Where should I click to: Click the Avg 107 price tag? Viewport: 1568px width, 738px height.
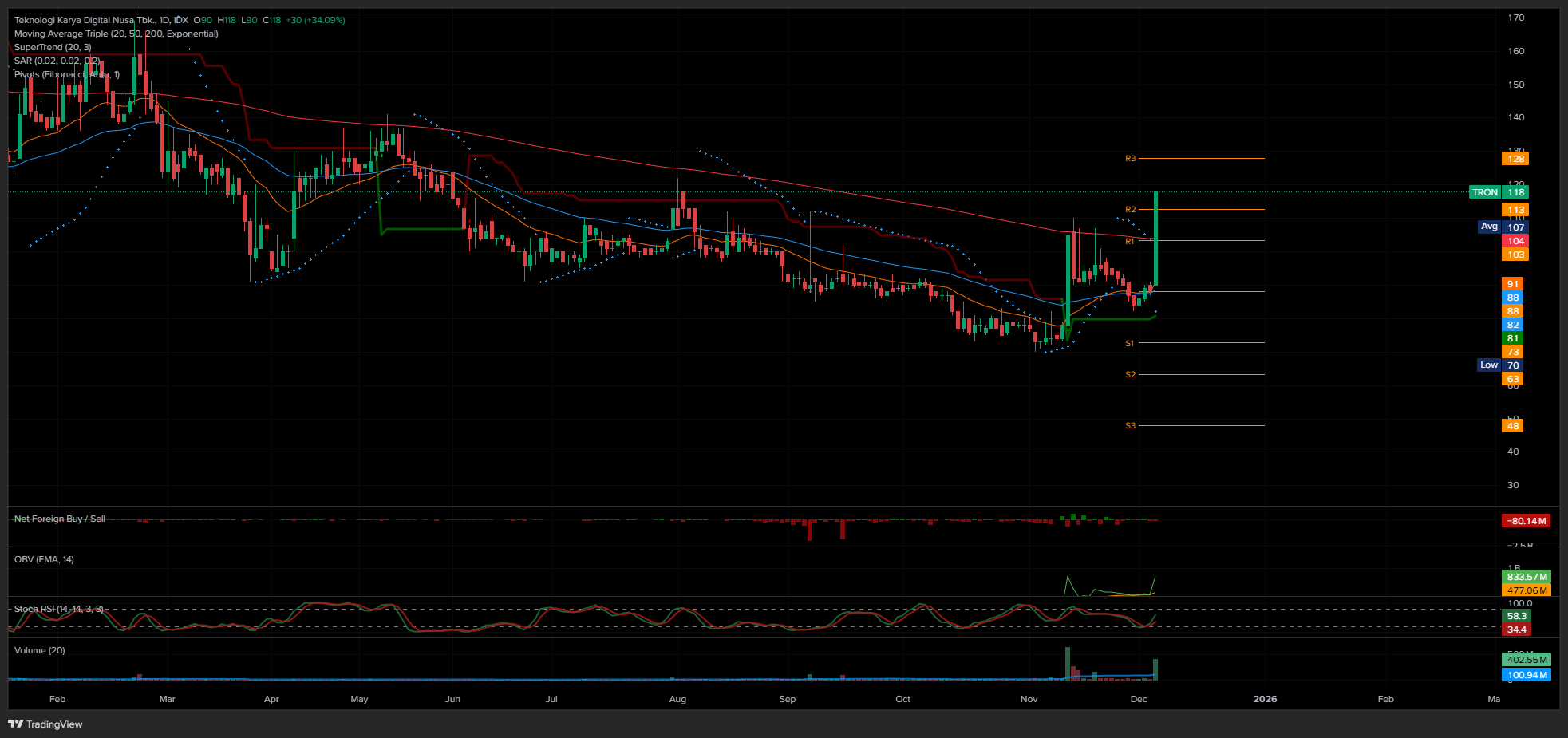click(1502, 227)
